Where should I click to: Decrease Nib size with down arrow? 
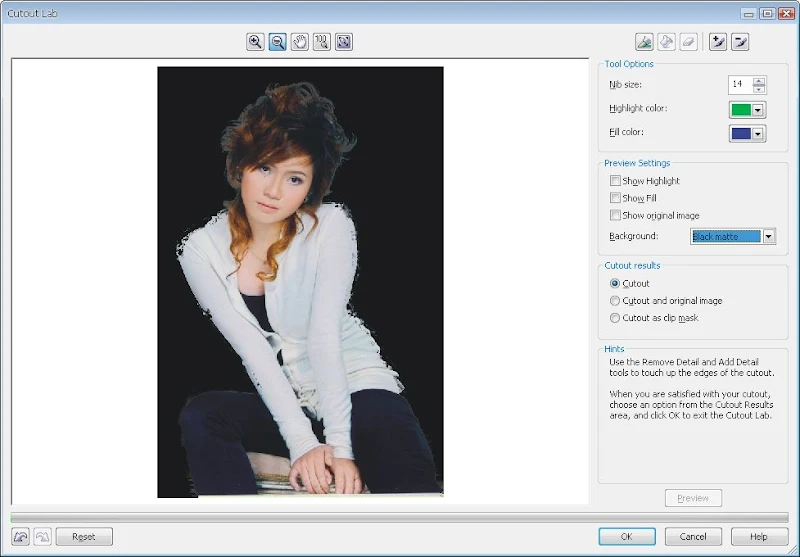pos(759,89)
